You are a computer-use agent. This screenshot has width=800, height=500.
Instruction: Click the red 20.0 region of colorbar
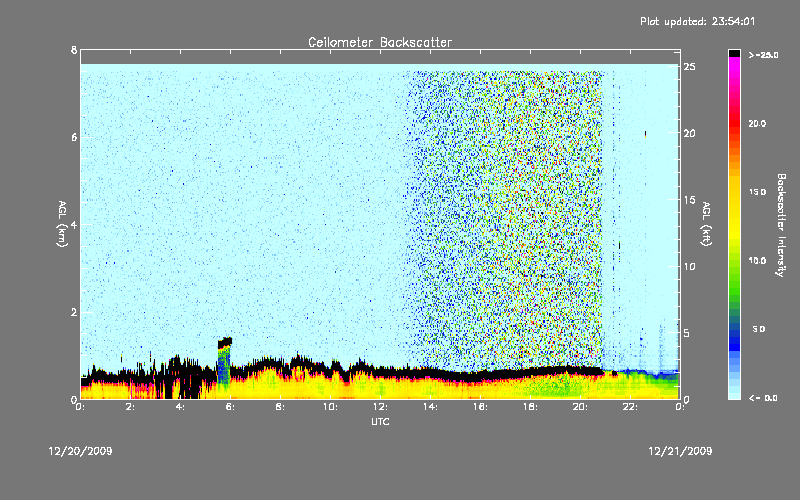(x=734, y=122)
